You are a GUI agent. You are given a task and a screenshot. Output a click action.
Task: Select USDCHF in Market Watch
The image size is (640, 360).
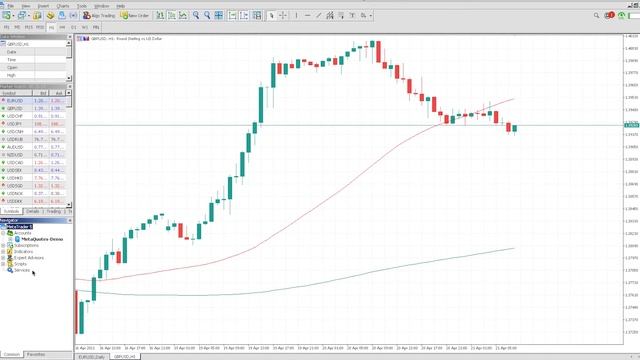click(x=33, y=116)
